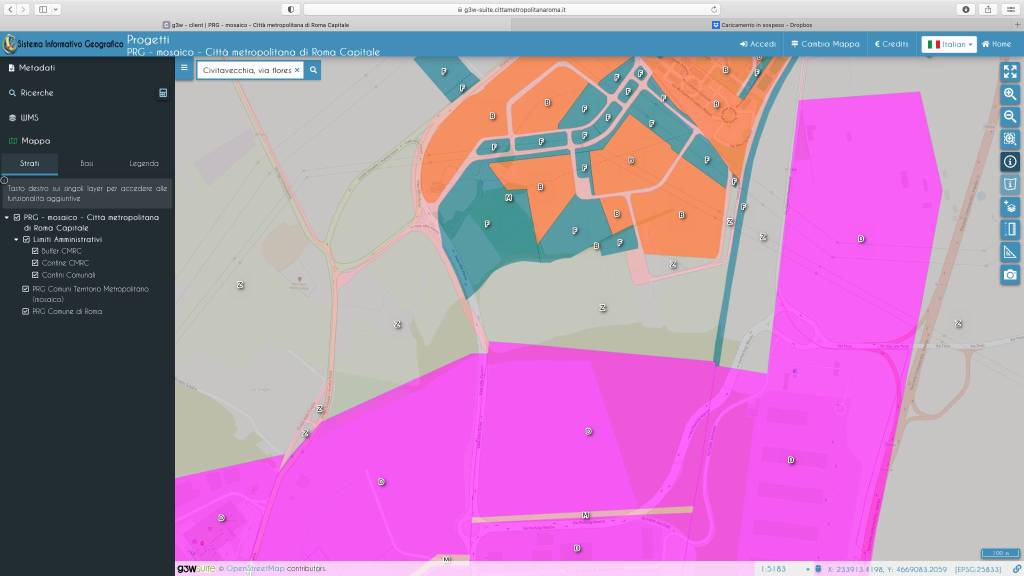Activate the zoom-to-box tool
The image size is (1024, 576).
click(1010, 139)
